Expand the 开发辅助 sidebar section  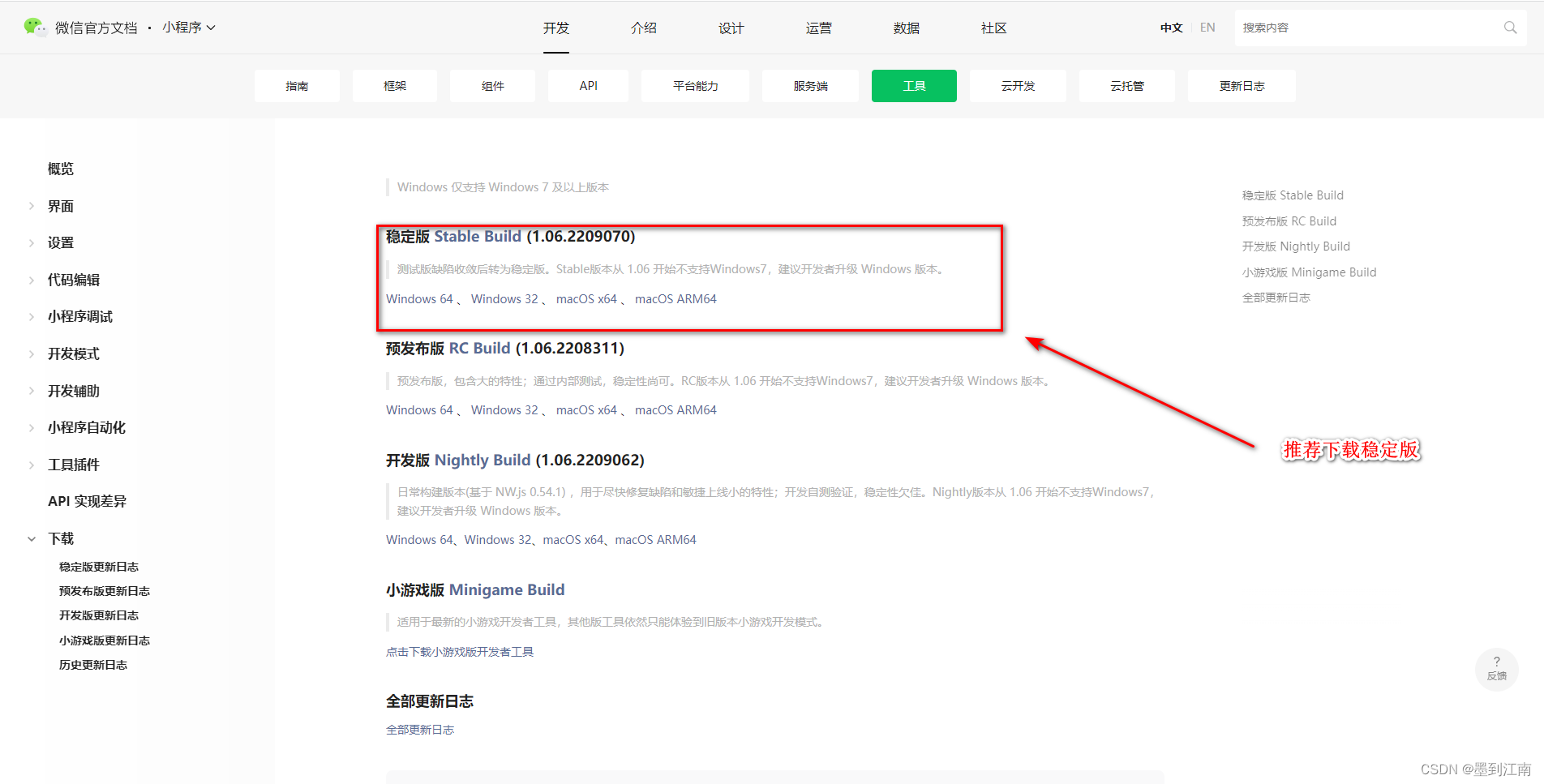32,391
